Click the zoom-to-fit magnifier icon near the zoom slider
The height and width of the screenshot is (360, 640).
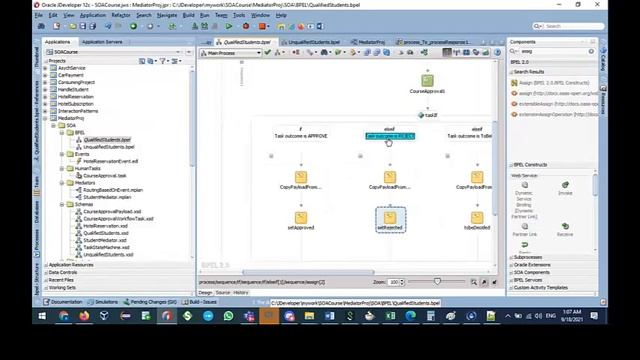[473, 282]
